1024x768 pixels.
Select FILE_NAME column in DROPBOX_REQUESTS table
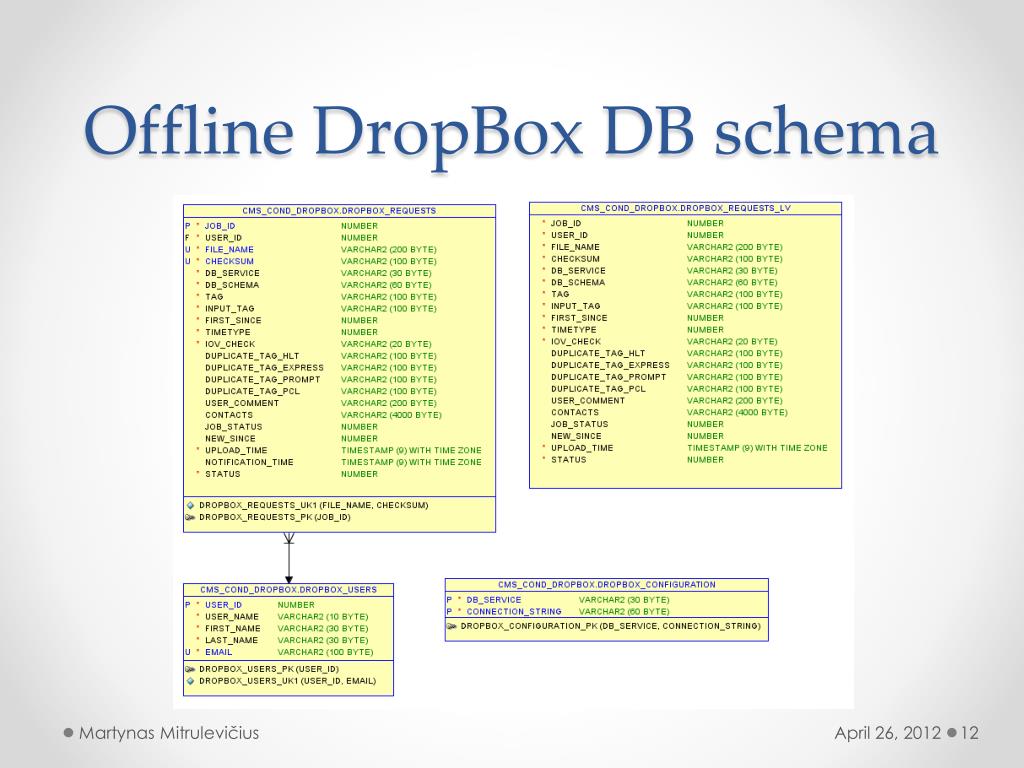tap(229, 249)
